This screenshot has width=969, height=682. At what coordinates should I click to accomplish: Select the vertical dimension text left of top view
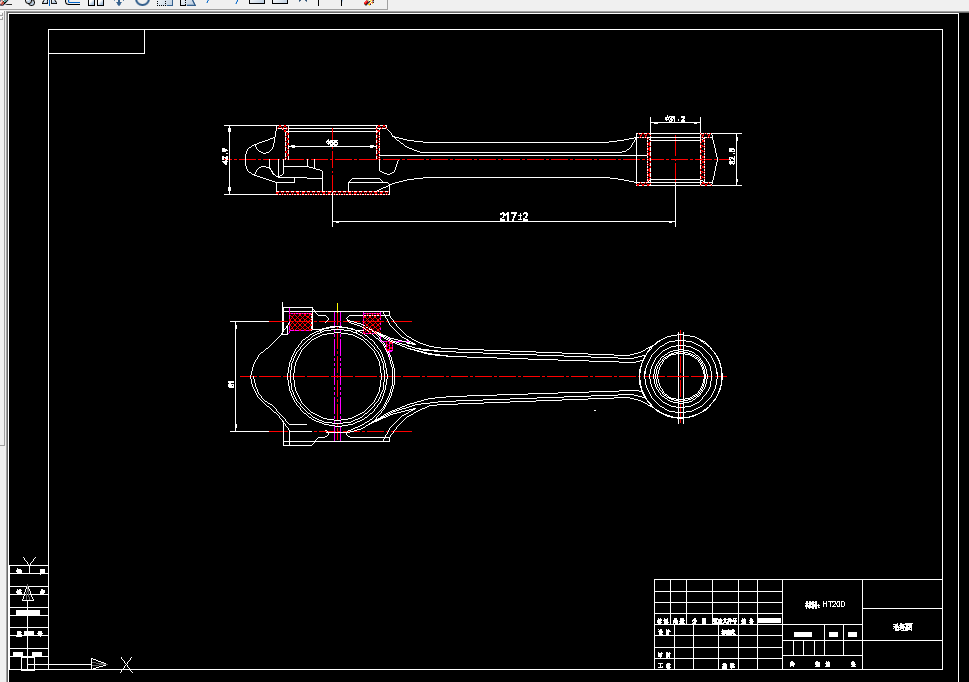coord(225,156)
